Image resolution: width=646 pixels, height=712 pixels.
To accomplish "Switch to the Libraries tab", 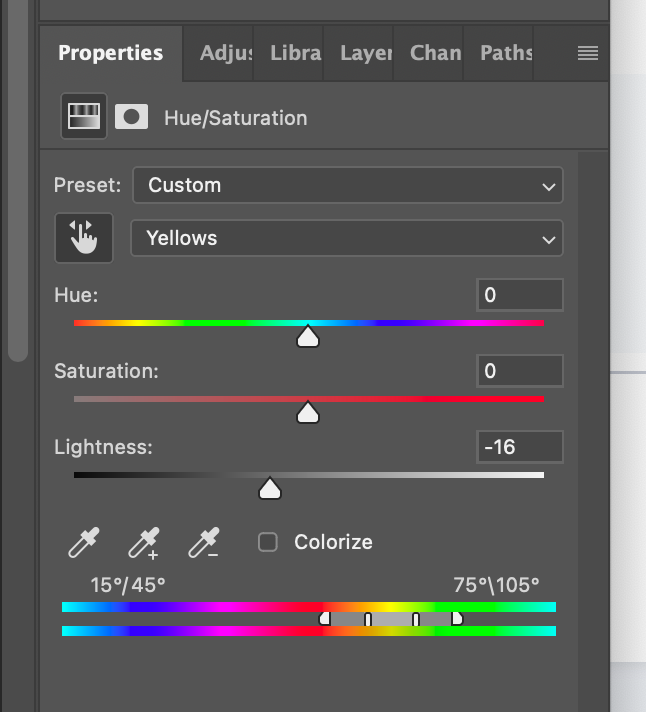I will pyautogui.click(x=296, y=53).
